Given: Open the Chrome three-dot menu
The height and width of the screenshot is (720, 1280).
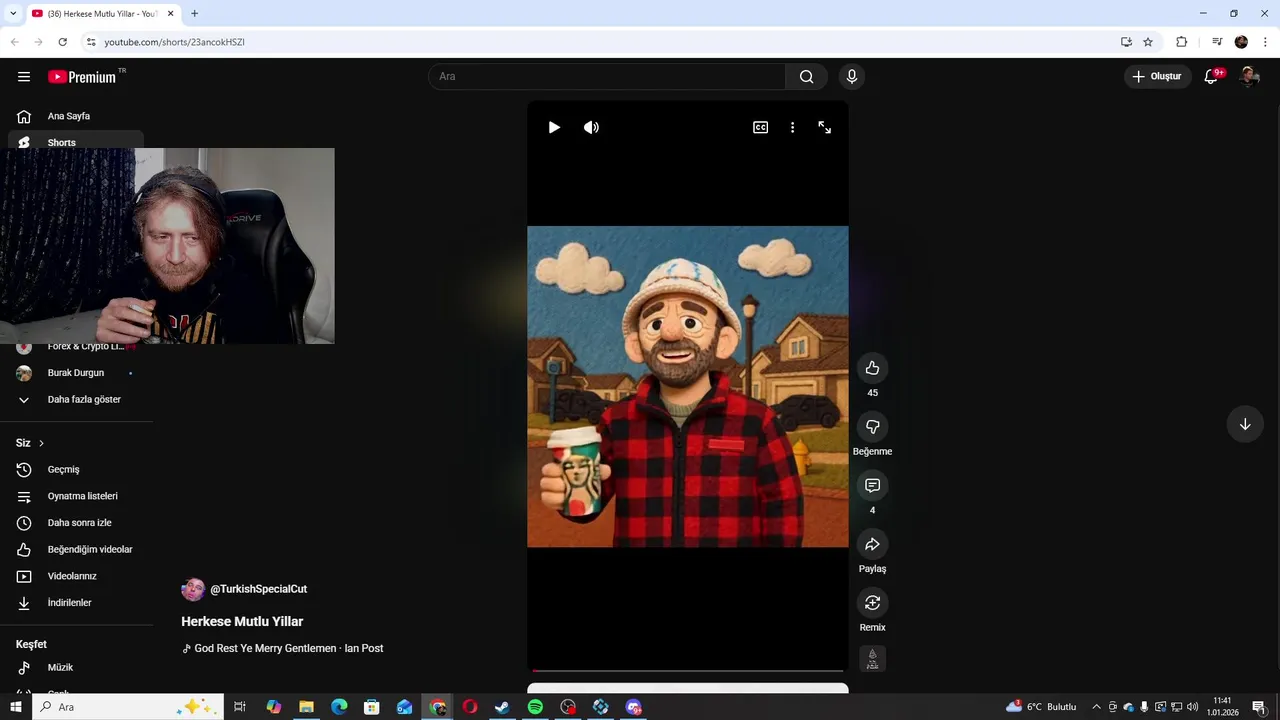Looking at the screenshot, I should pos(1266,42).
